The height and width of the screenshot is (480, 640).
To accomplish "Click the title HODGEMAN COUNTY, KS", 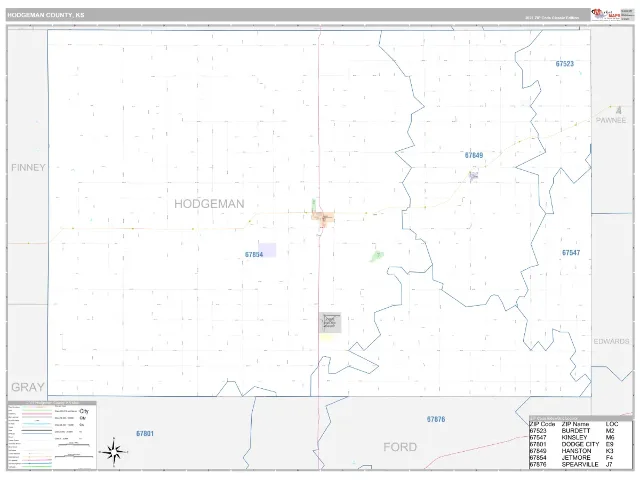I will [x=46, y=15].
